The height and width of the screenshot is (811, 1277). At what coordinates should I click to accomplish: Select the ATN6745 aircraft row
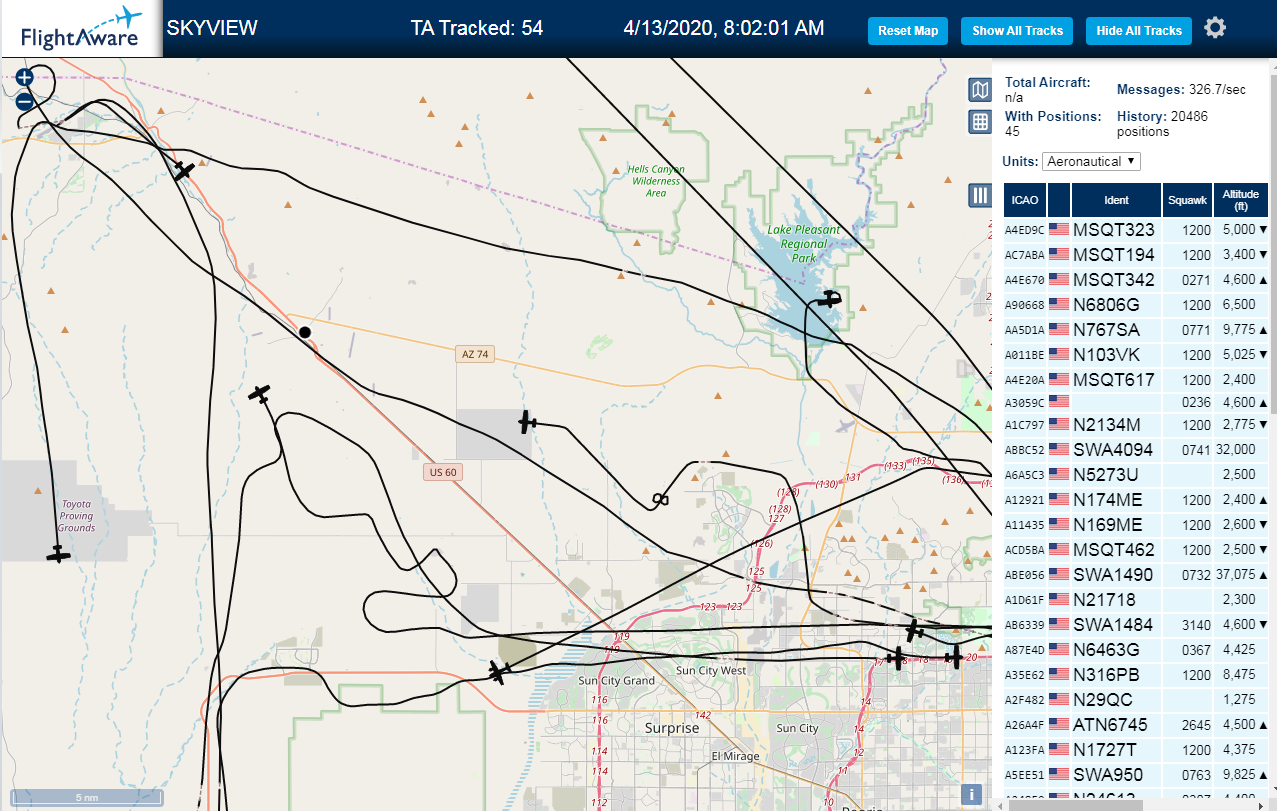tap(1137, 724)
